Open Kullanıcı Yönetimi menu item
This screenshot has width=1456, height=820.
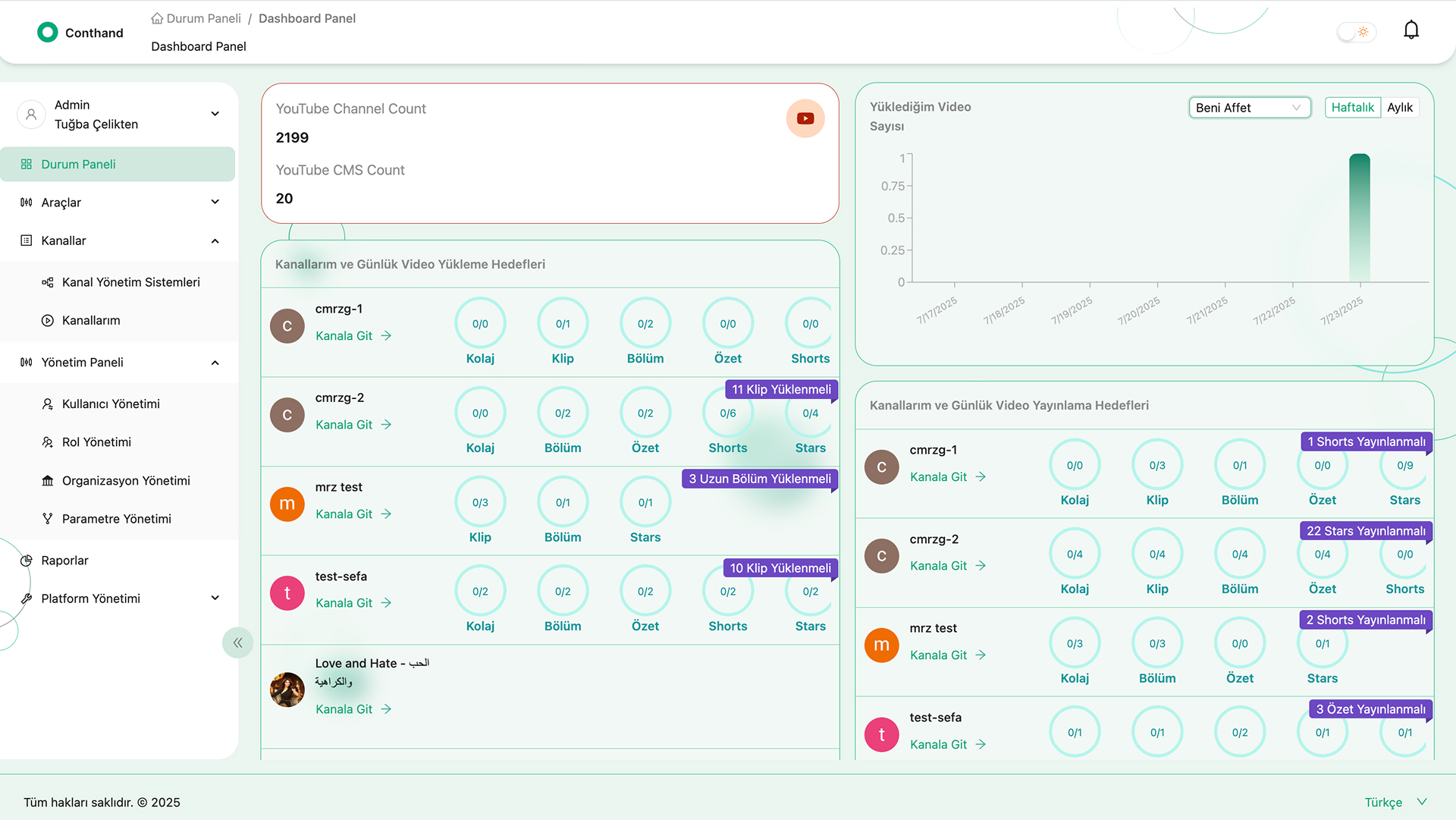[x=111, y=404]
